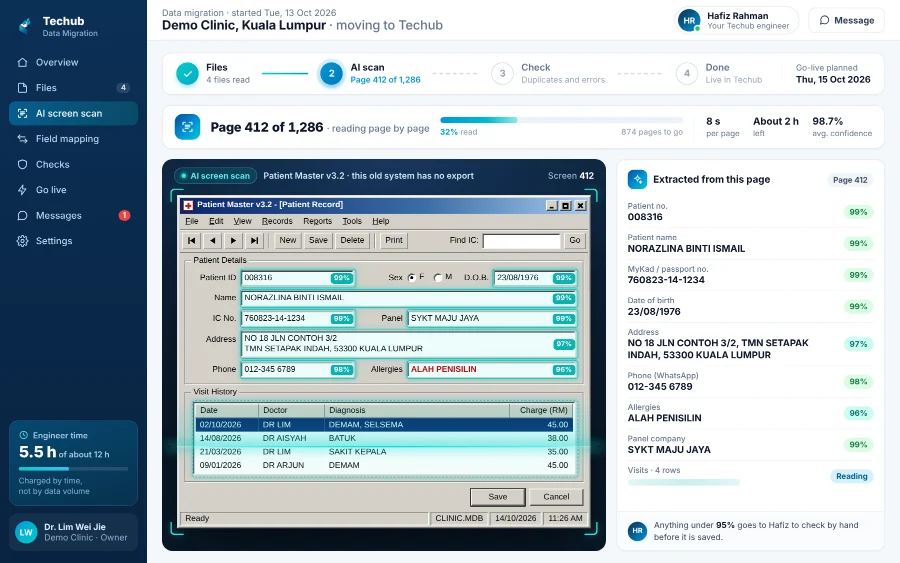Click the Allergies field ALAH PENISILIN
900x563 pixels.
click(x=492, y=370)
